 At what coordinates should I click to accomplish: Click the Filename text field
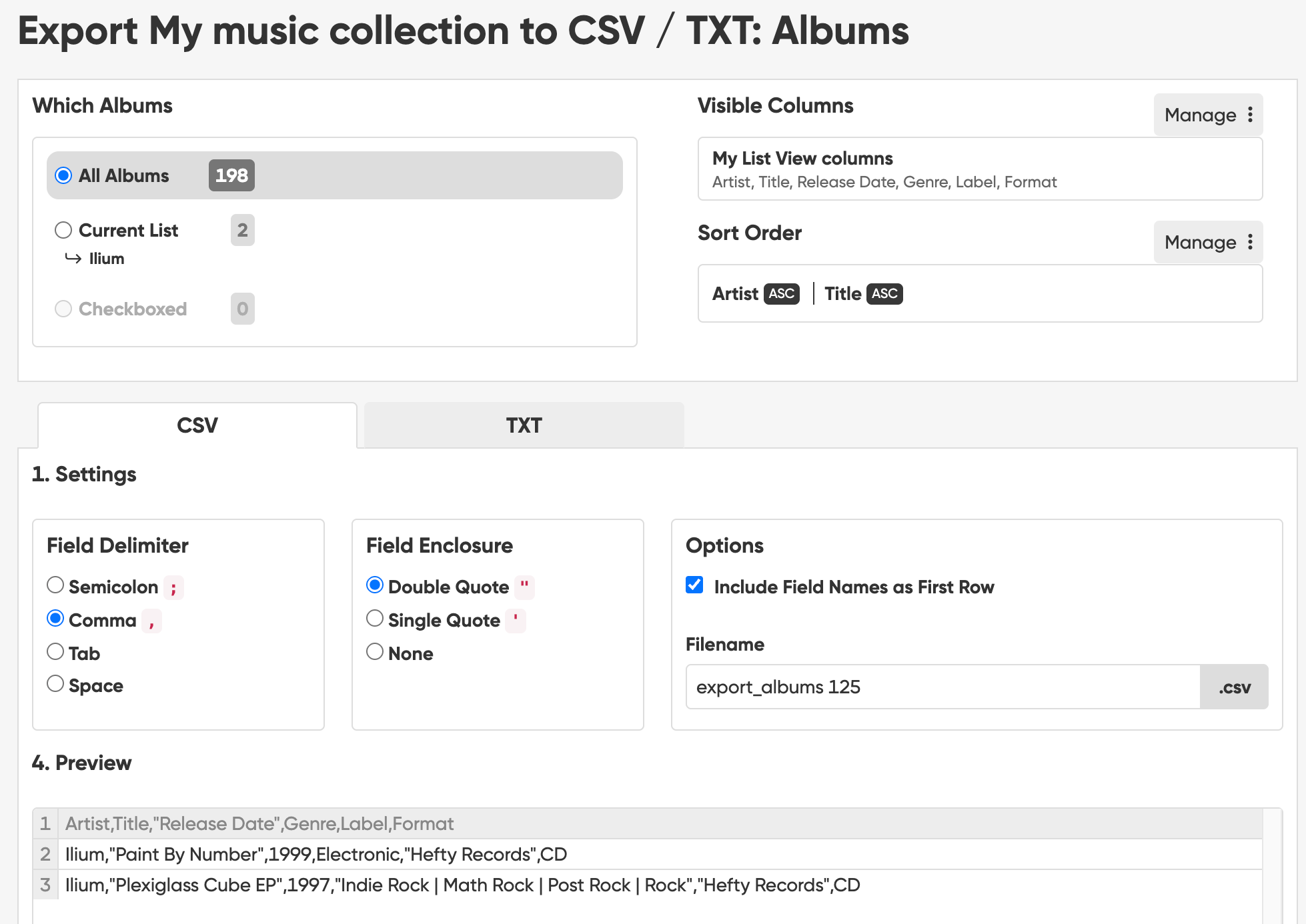942,687
